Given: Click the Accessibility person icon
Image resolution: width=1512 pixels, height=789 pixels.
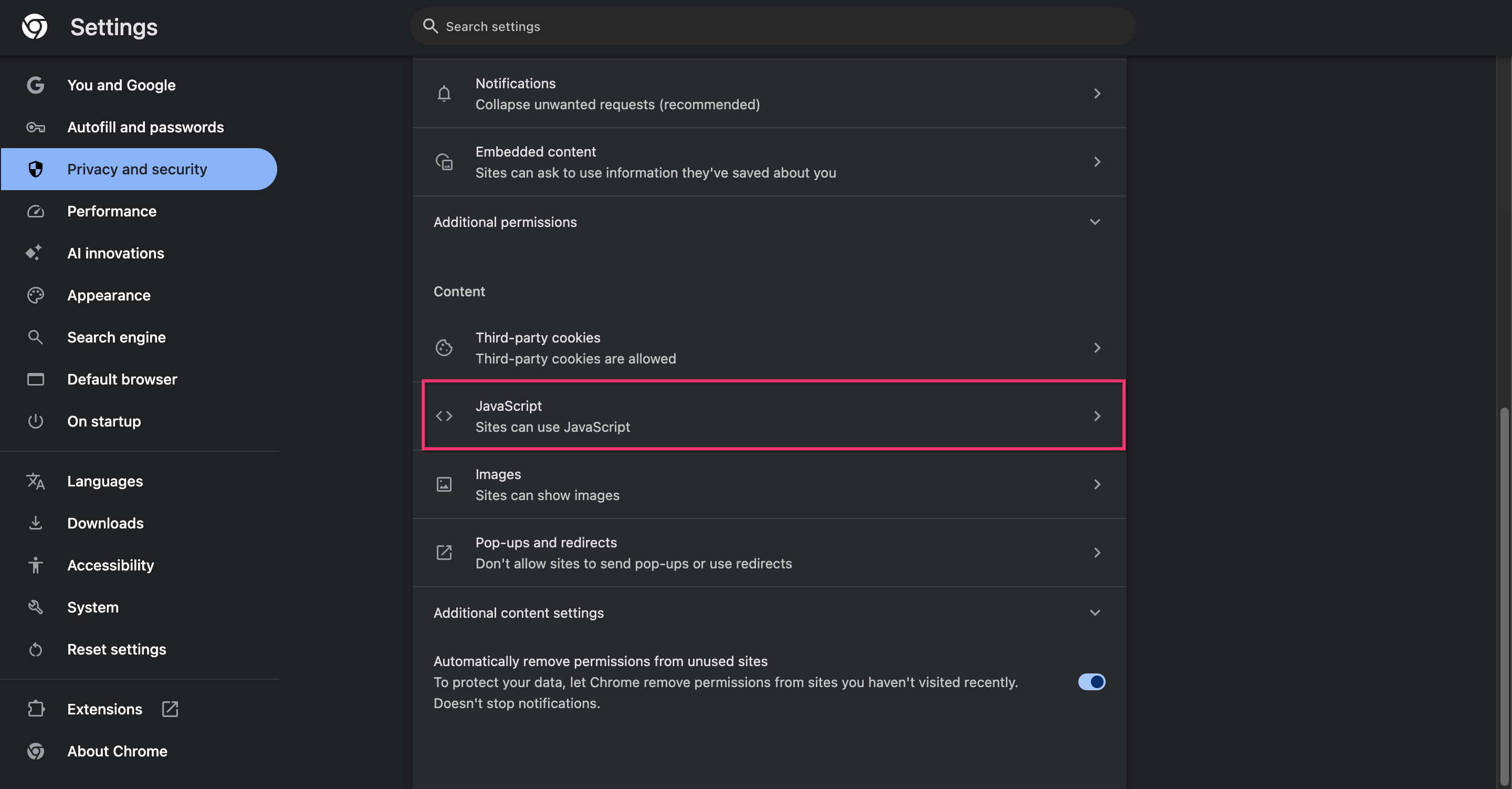Looking at the screenshot, I should pyautogui.click(x=35, y=565).
